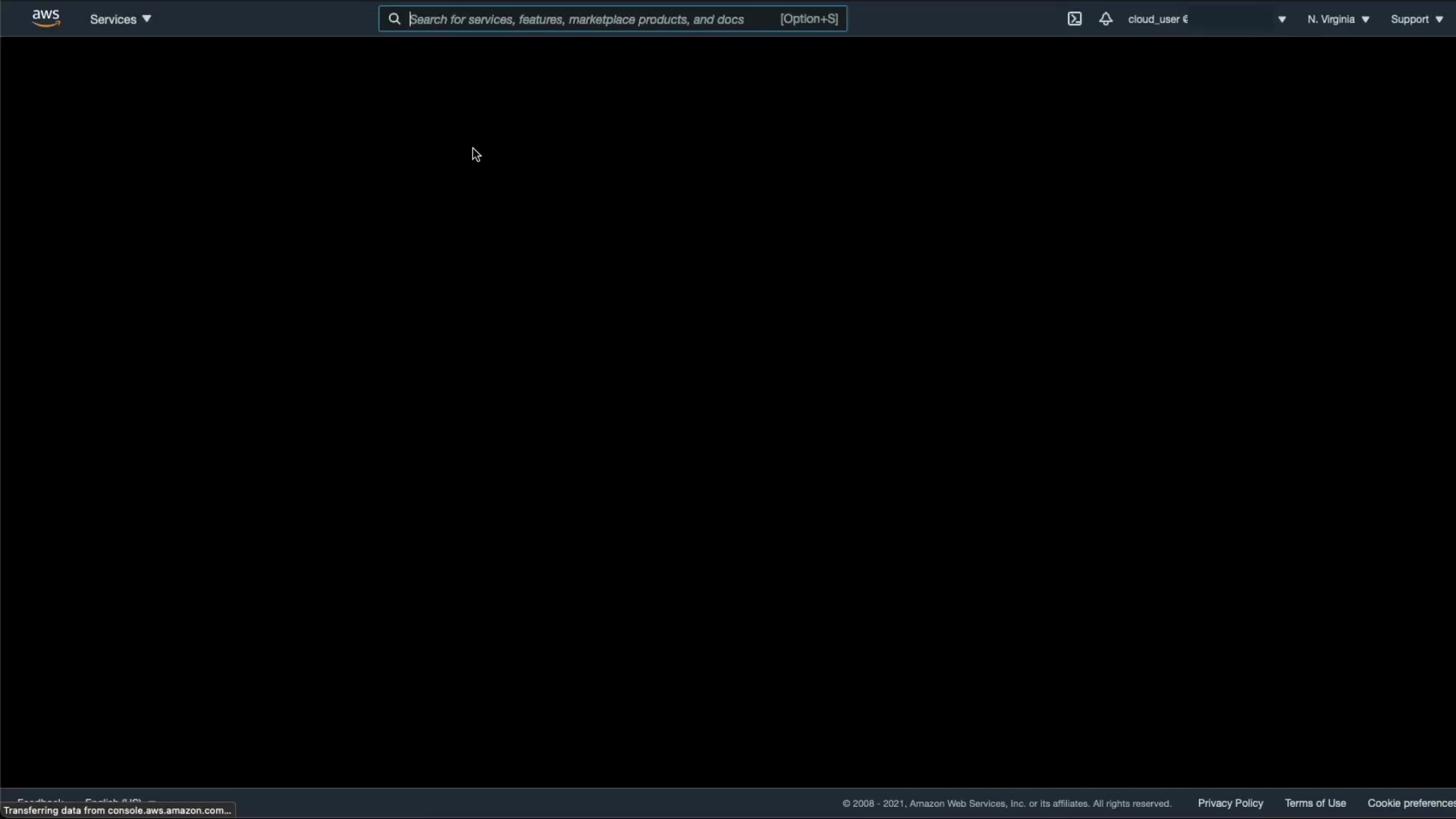Launch the AWS CloudShell icon
This screenshot has width=1456, height=819.
pos(1075,19)
